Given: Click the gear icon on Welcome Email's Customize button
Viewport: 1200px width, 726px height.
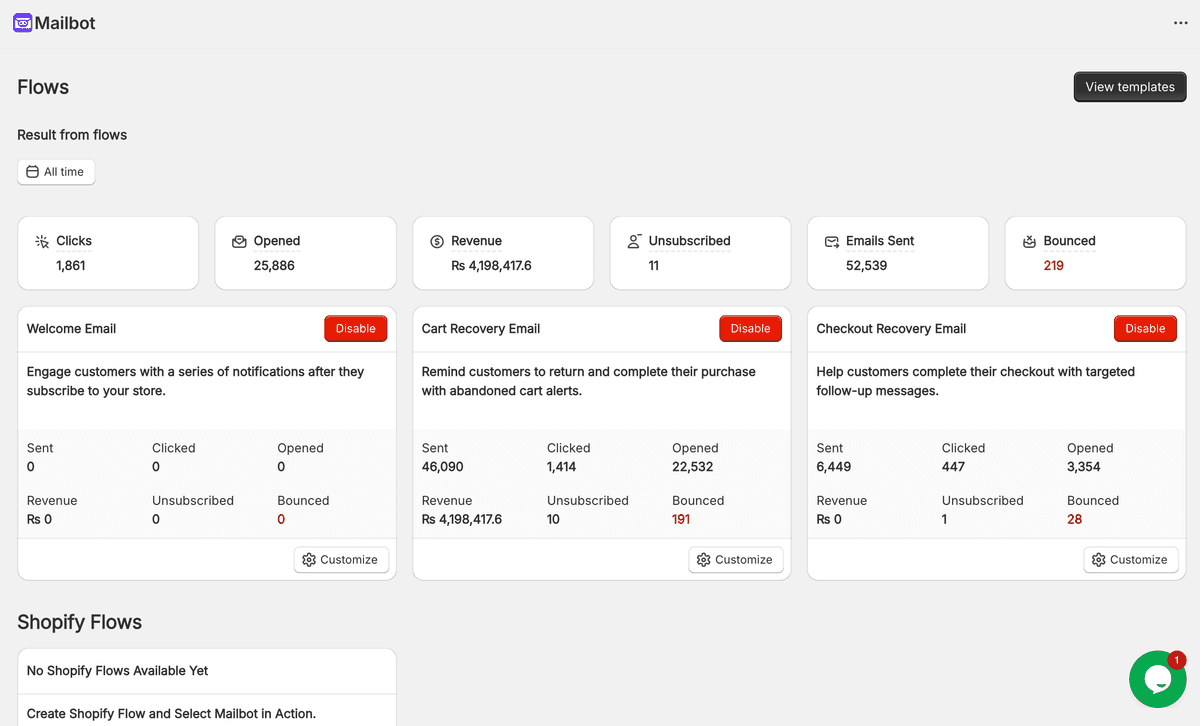Looking at the screenshot, I should [x=309, y=560].
